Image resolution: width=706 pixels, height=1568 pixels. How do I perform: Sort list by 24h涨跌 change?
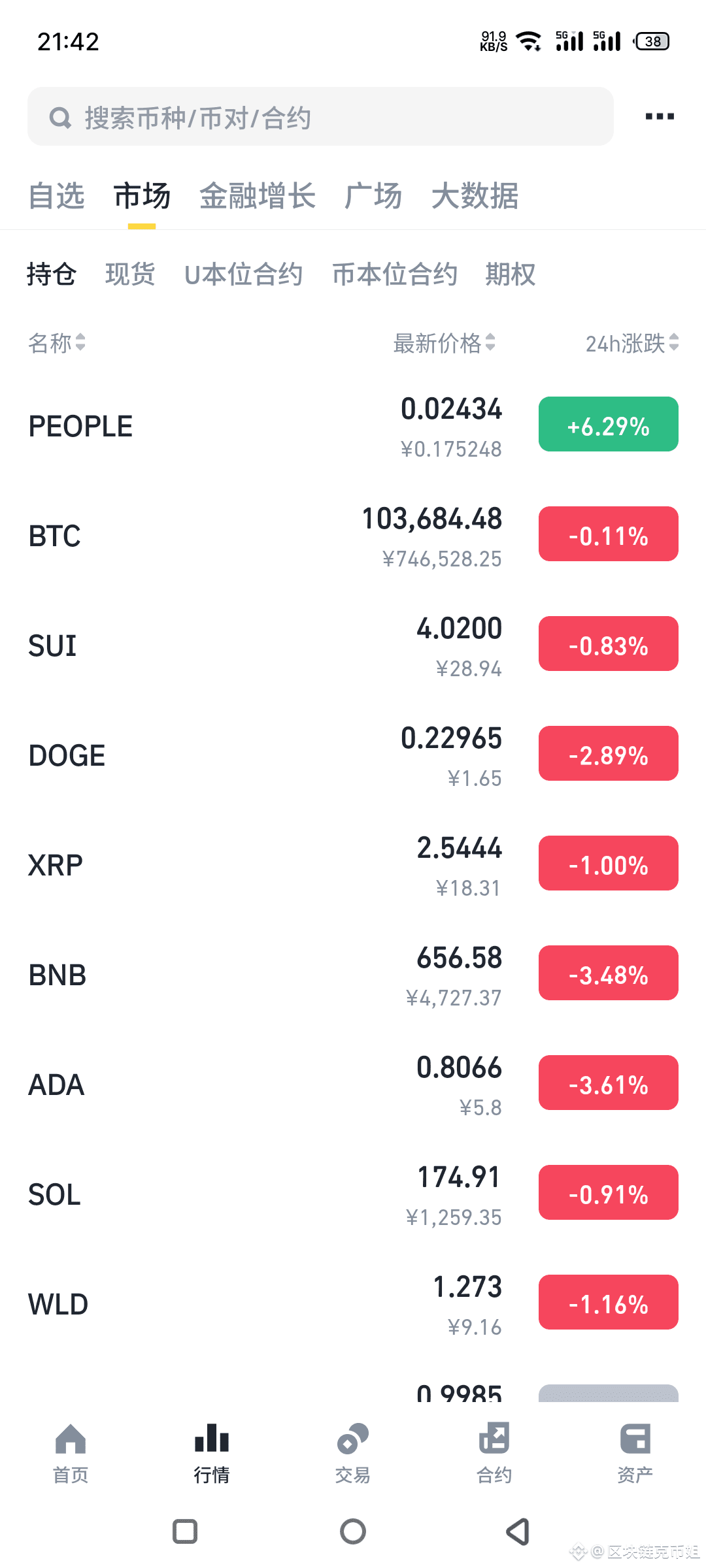click(x=632, y=342)
